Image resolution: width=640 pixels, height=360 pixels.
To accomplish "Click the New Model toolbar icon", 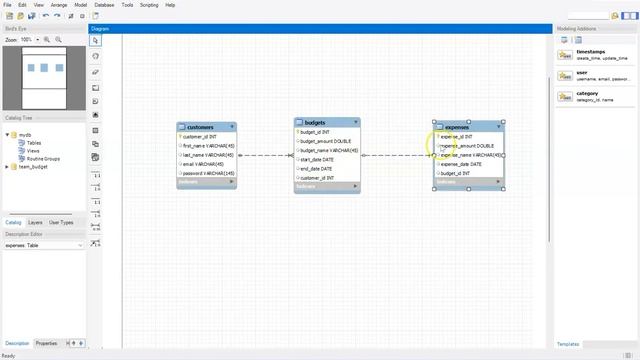I will click(9, 16).
